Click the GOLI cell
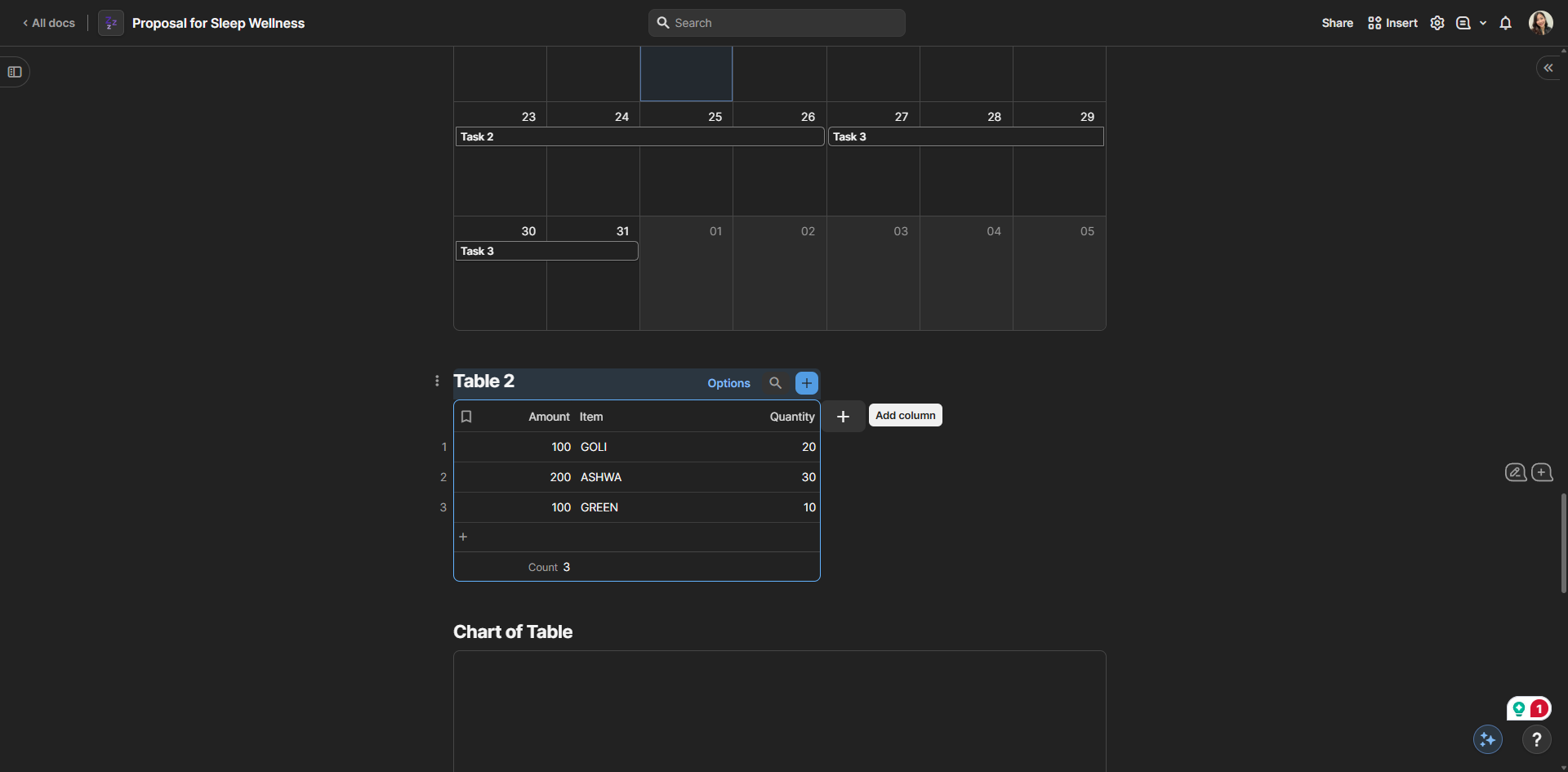Image resolution: width=1568 pixels, height=772 pixels. click(594, 447)
